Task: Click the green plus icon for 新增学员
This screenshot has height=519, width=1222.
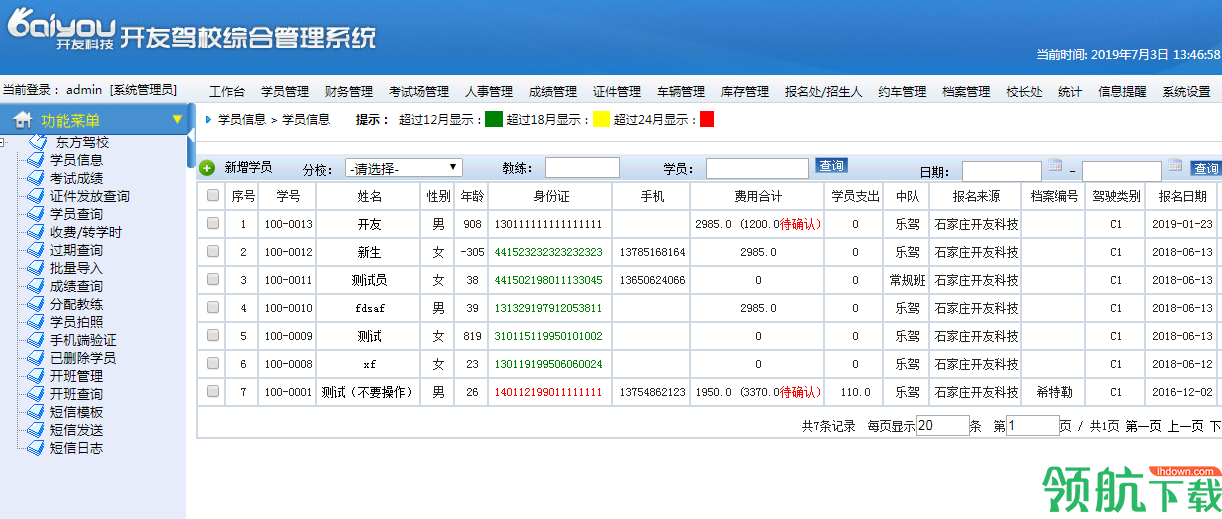Action: click(x=207, y=168)
